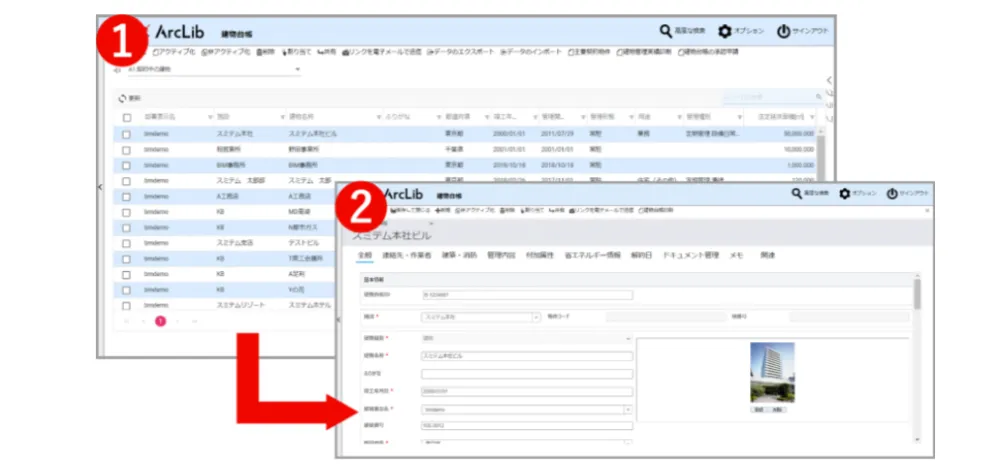Switch to the 全般 tab
This screenshot has height=470, width=1000.
[x=364, y=255]
